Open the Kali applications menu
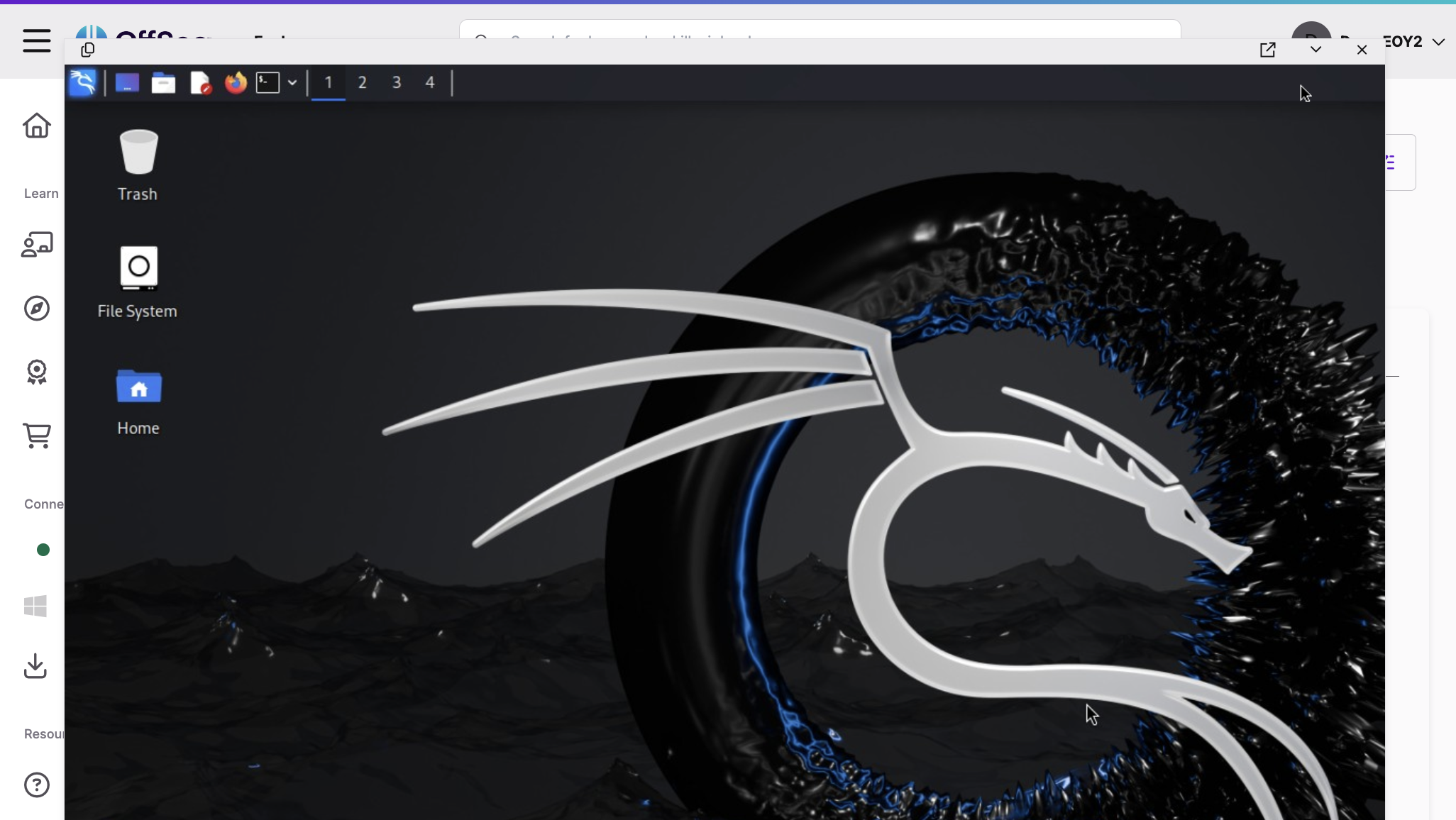1456x820 pixels. tap(83, 83)
